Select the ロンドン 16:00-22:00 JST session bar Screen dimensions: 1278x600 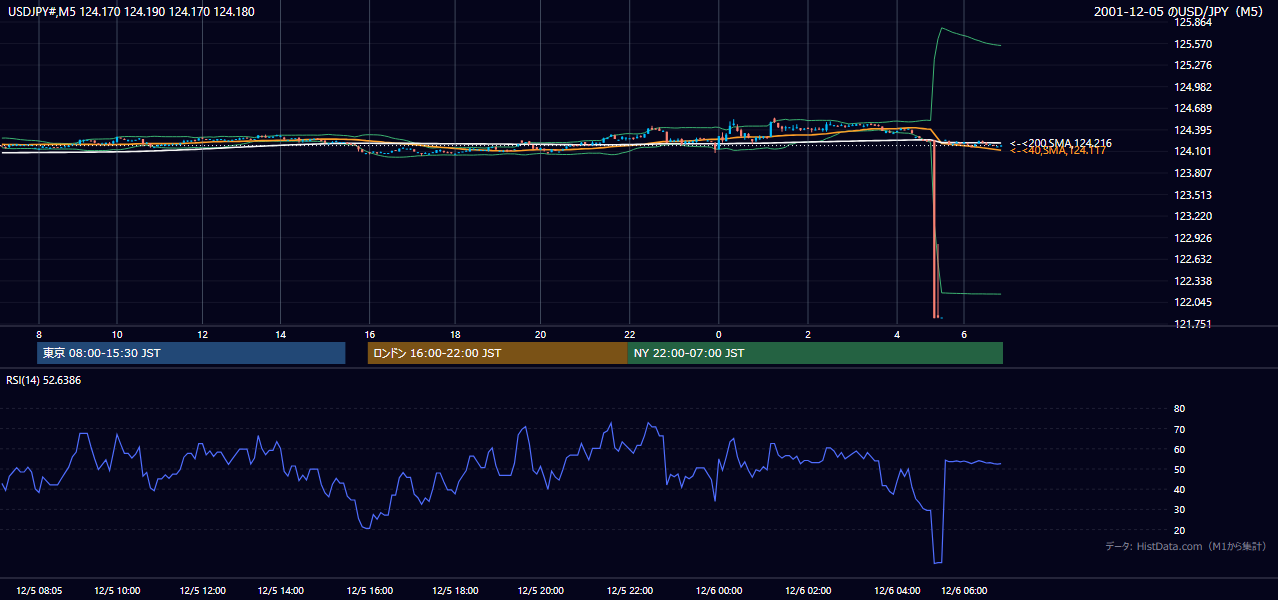tap(497, 353)
